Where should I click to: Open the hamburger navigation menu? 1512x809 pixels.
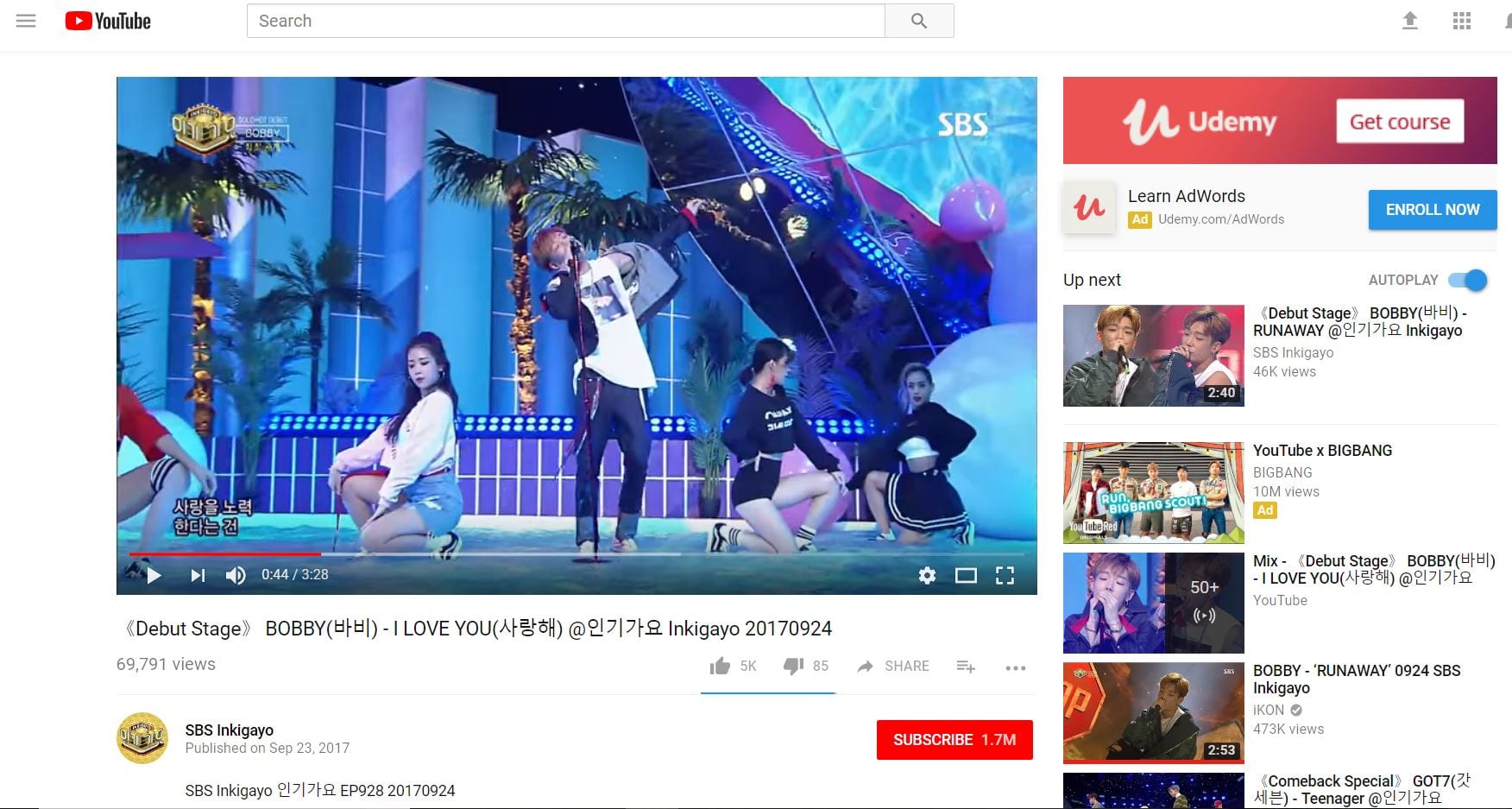(25, 20)
